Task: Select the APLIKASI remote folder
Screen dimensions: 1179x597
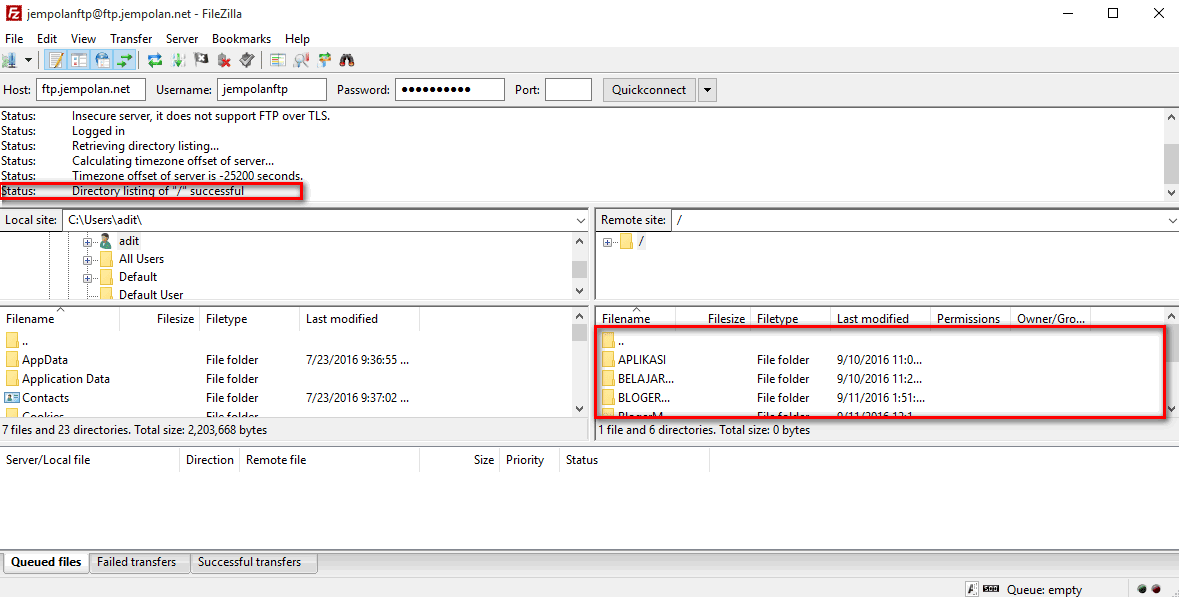Action: tap(641, 360)
